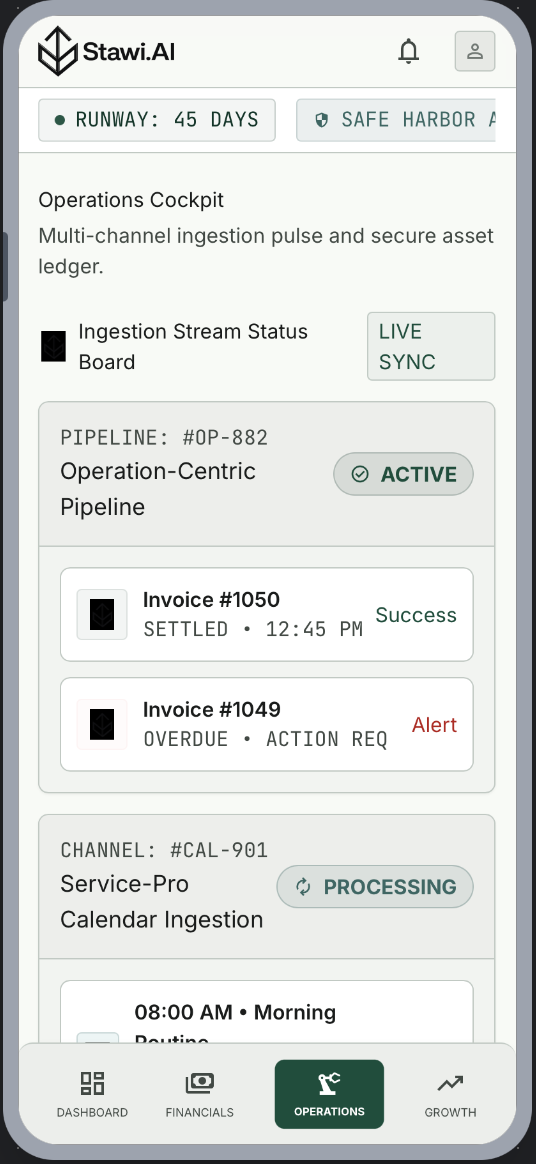Click the Stawi.AI logo
The image size is (536, 1164).
106,51
